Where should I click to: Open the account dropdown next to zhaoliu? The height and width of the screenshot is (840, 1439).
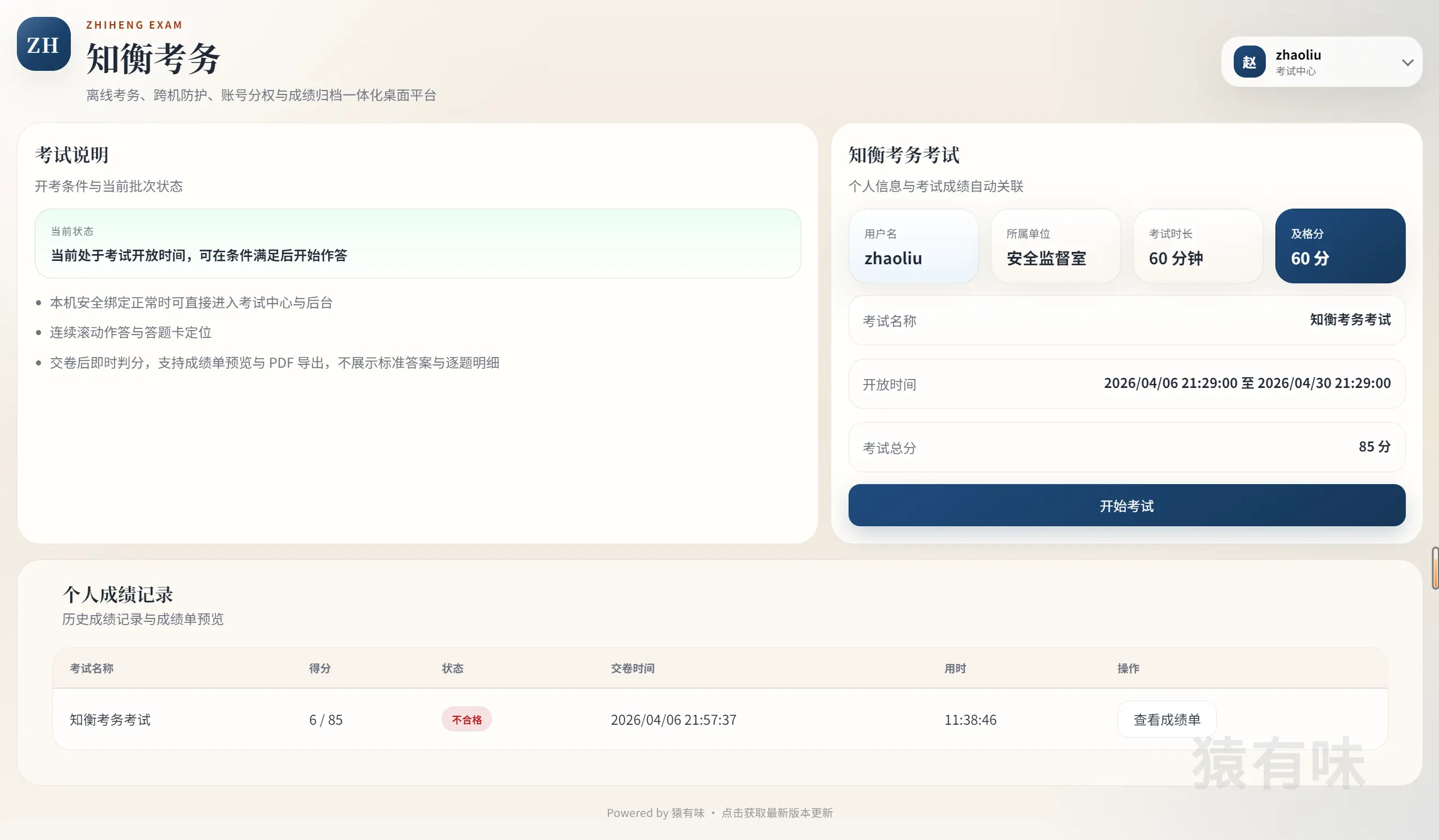point(1407,62)
